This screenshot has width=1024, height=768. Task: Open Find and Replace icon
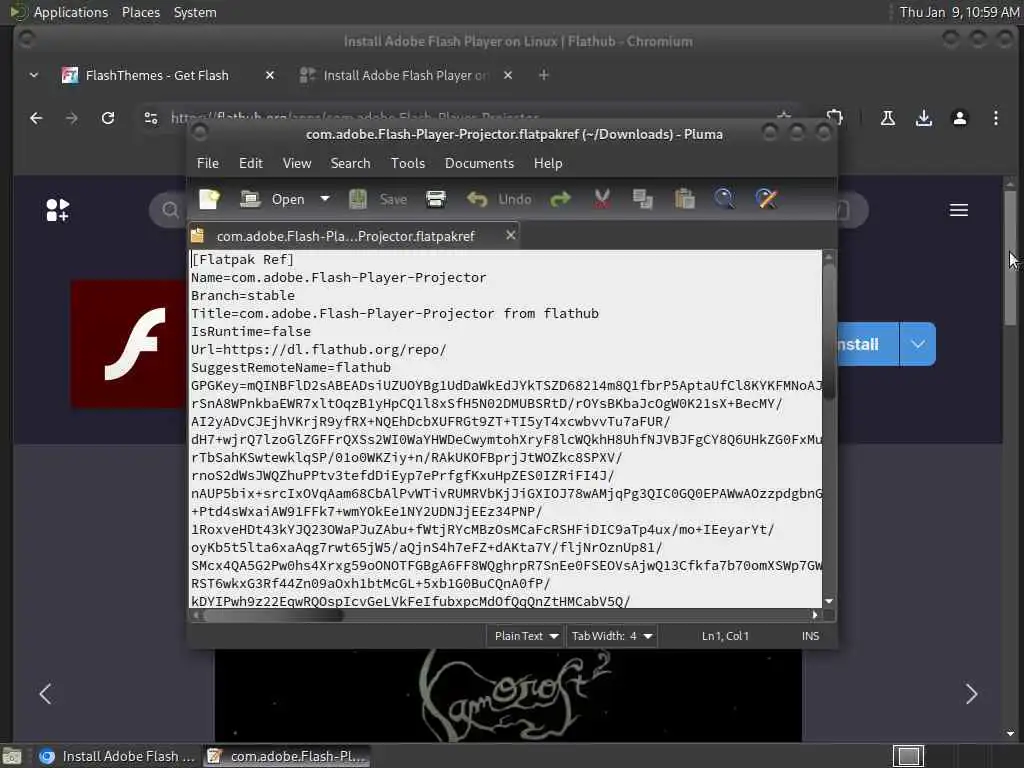point(766,199)
